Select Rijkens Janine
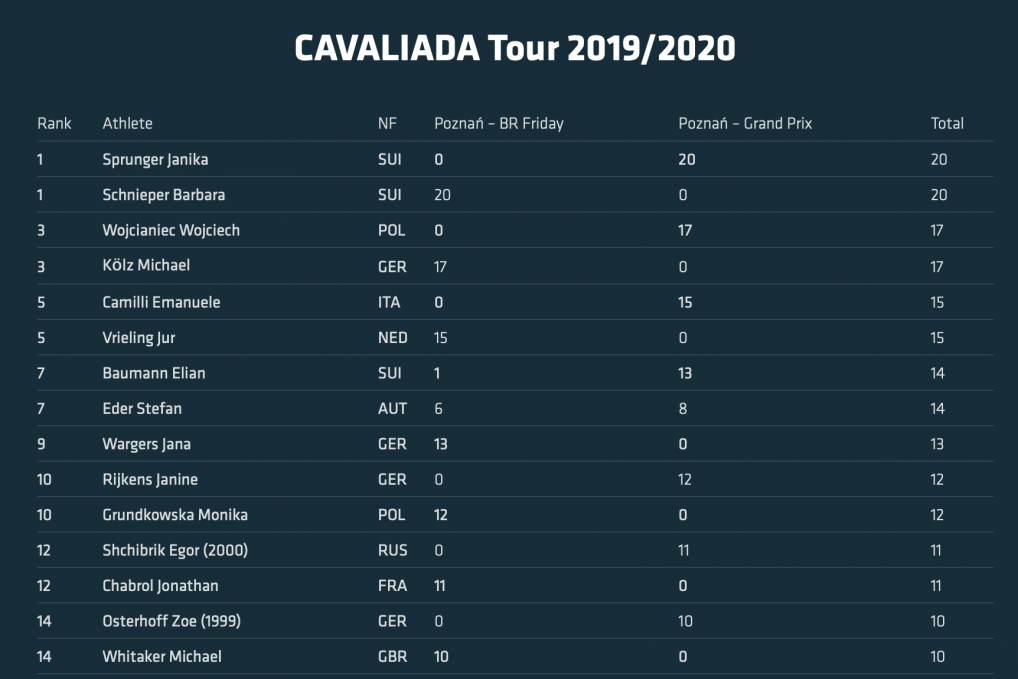The image size is (1018, 679). (150, 480)
